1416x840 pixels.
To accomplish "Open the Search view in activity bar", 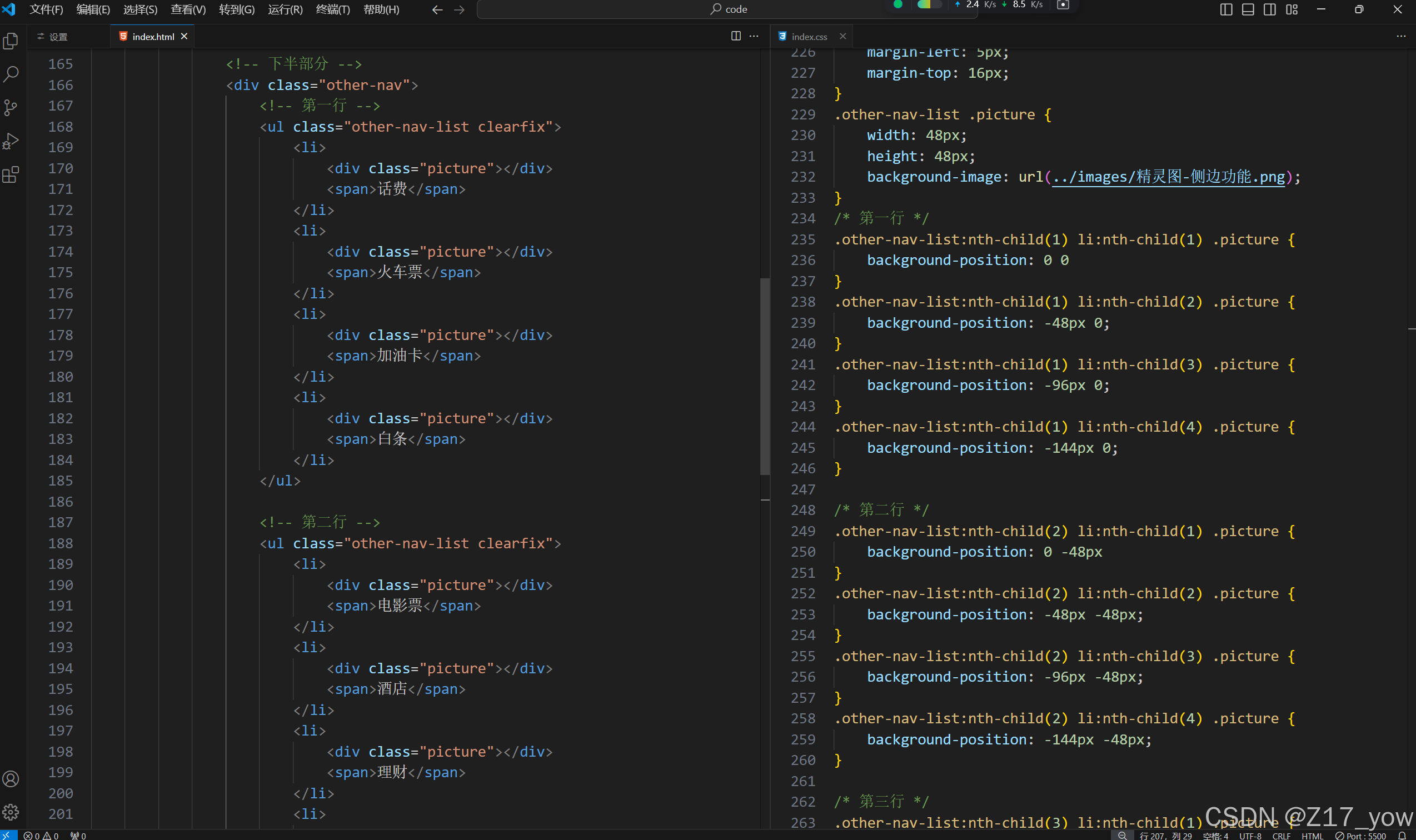I will pos(11,74).
